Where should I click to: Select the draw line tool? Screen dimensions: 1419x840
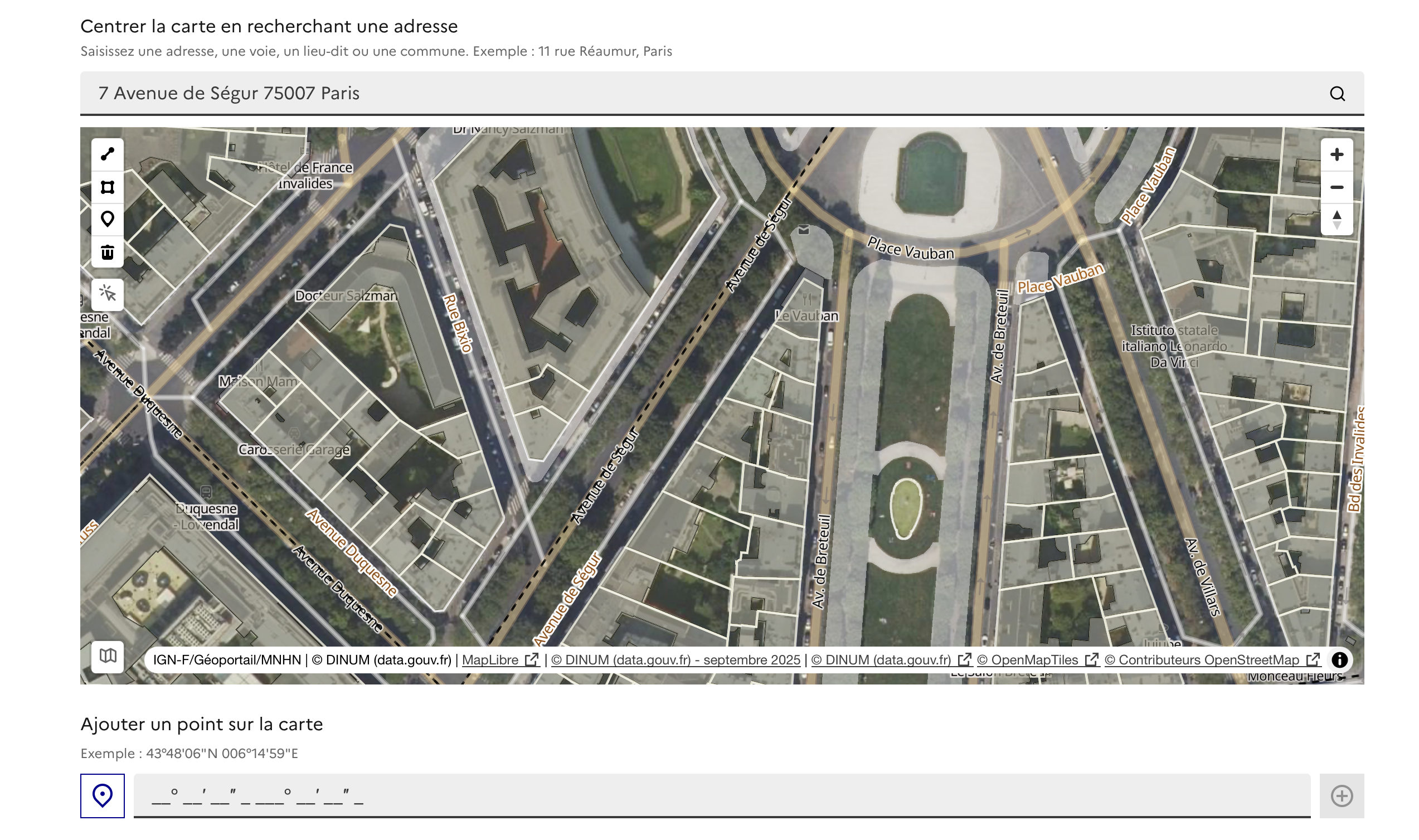[x=108, y=154]
